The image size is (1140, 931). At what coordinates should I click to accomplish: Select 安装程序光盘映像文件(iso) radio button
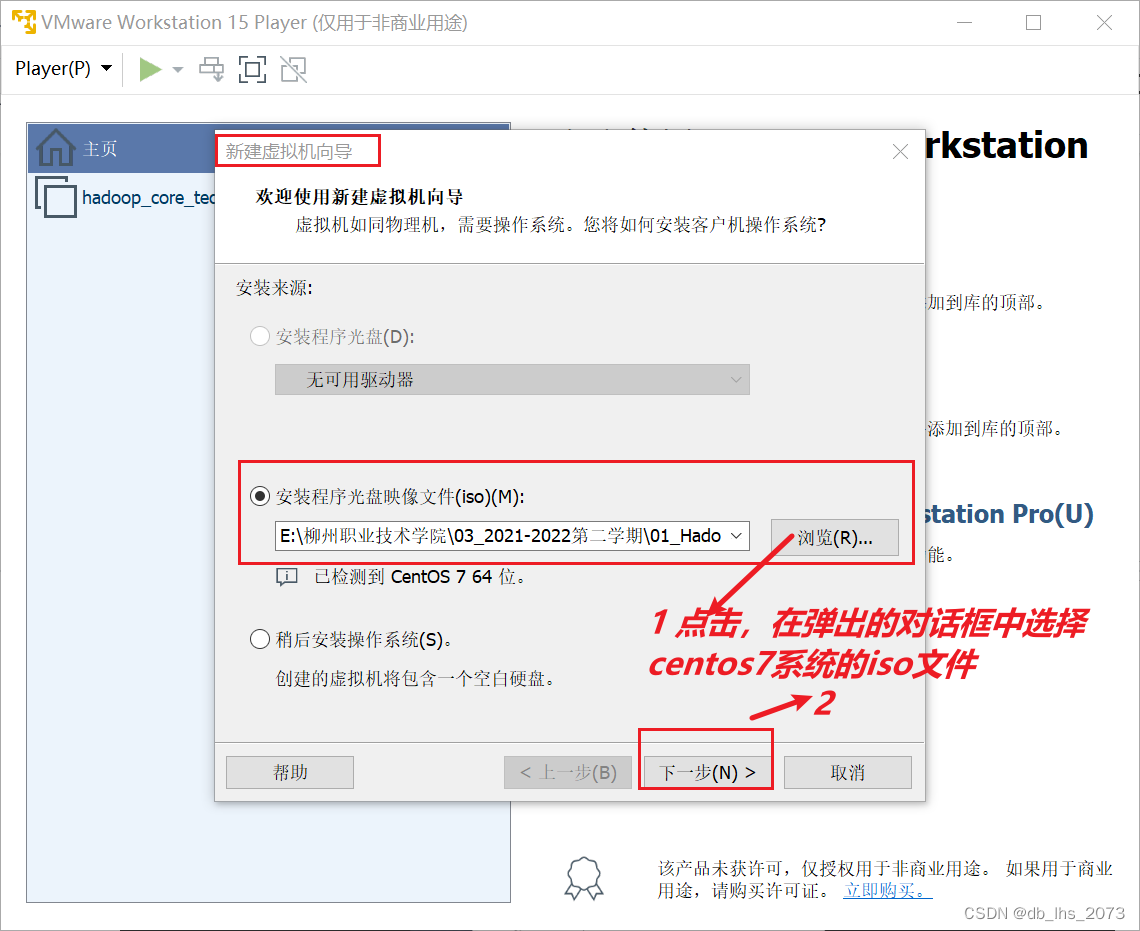(260, 496)
